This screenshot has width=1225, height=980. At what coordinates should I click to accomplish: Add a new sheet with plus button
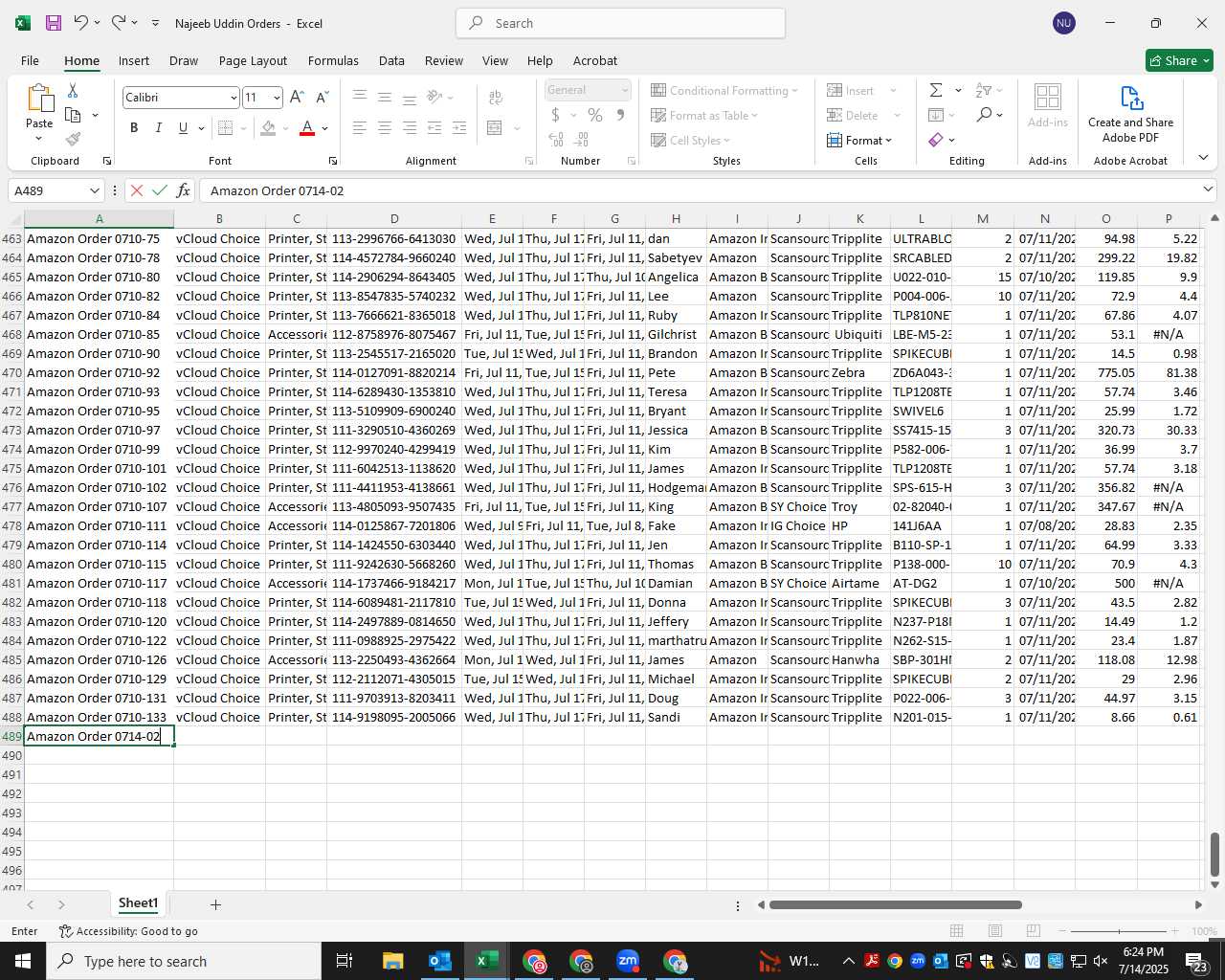(x=215, y=904)
